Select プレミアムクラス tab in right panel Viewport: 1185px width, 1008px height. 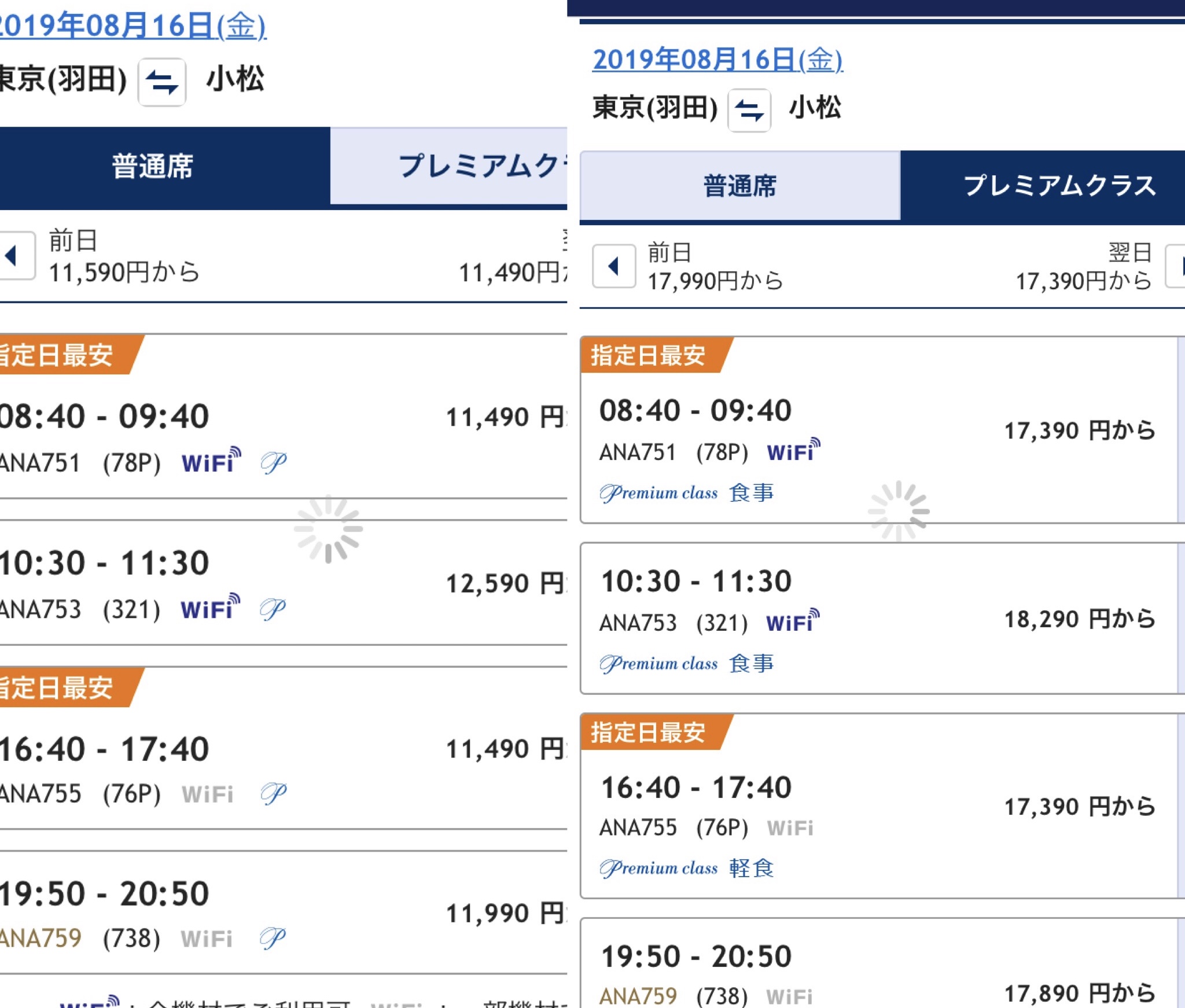click(x=1043, y=186)
